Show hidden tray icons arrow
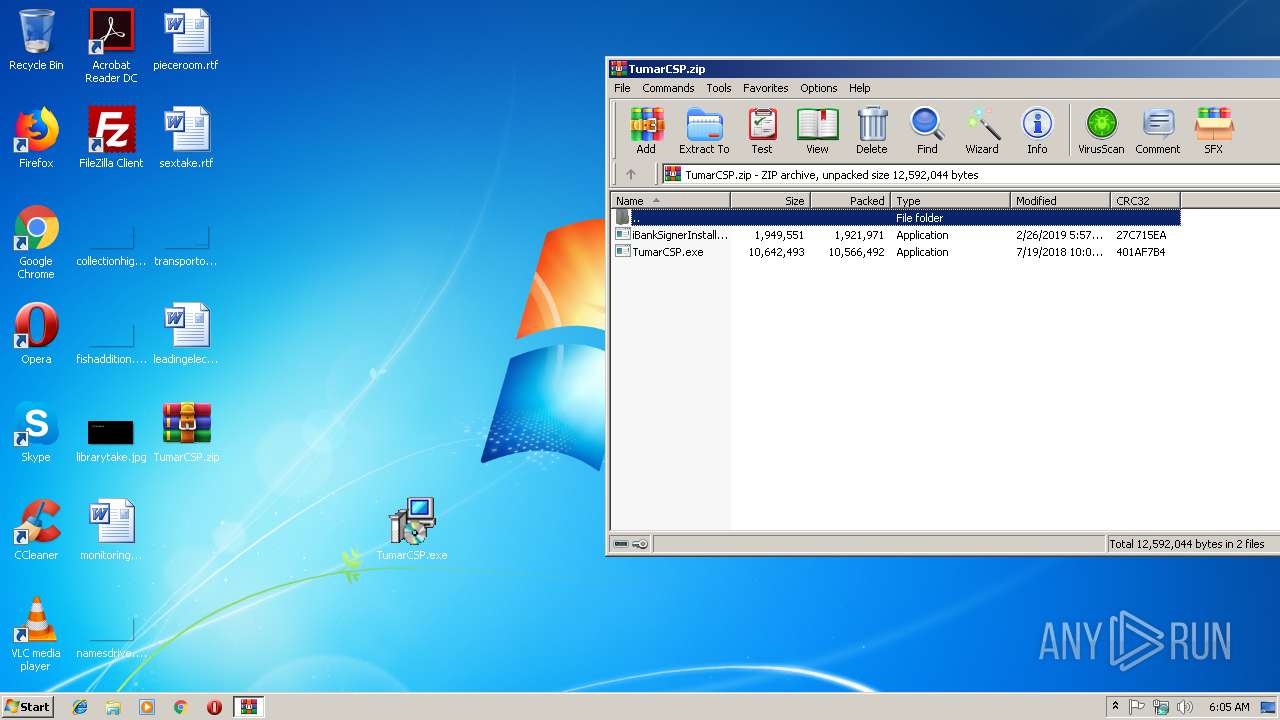The width and height of the screenshot is (1280, 720). tap(1115, 707)
